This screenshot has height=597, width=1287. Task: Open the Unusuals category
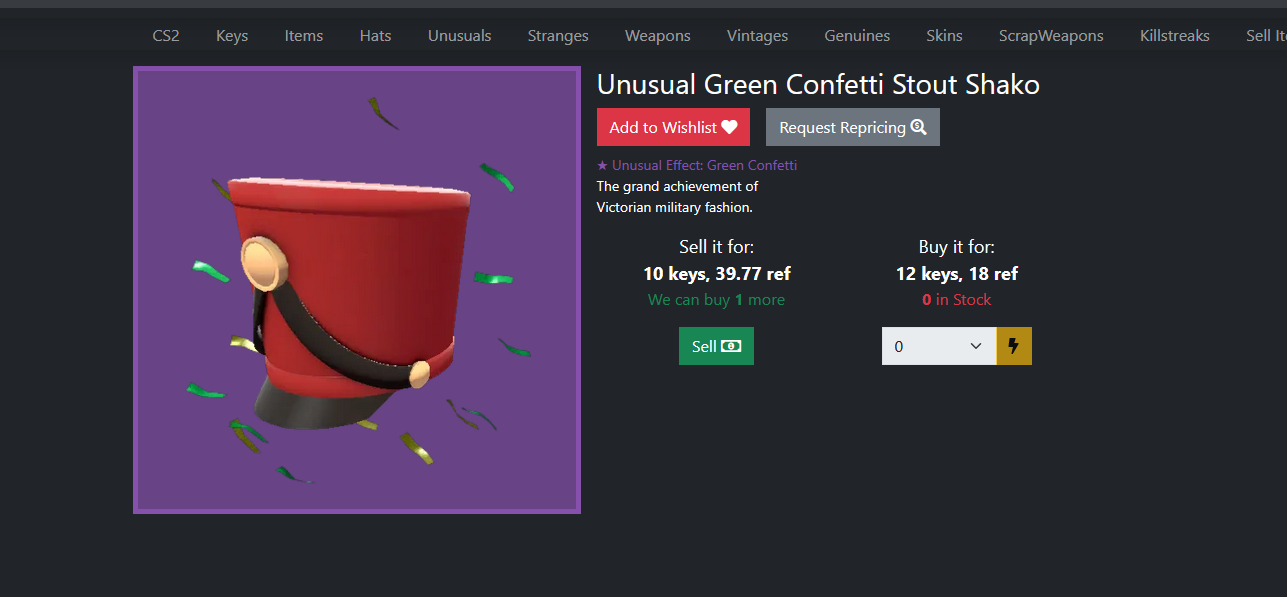pyautogui.click(x=460, y=35)
